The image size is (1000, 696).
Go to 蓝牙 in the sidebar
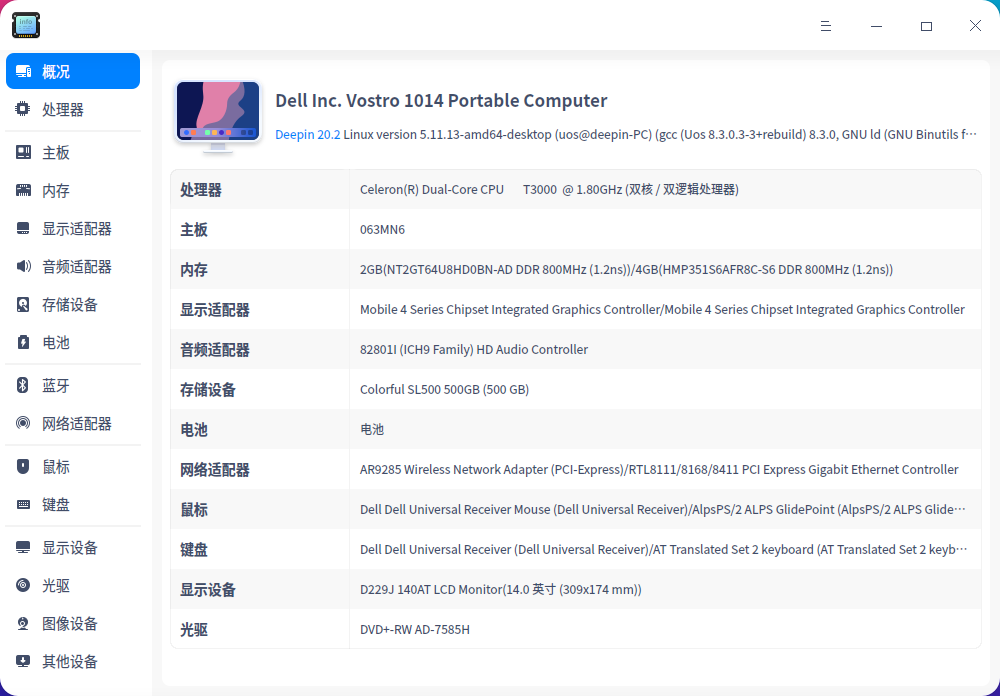[73, 385]
